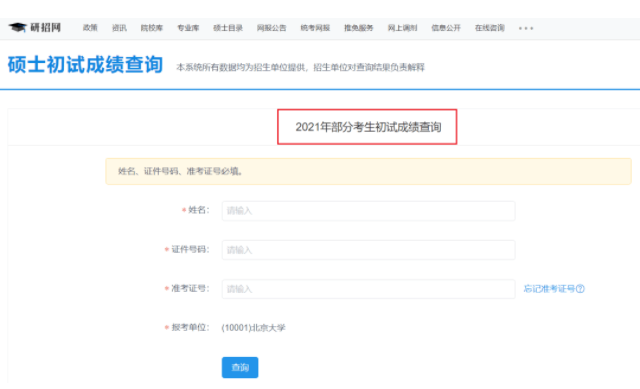Open 网上调剂 in the navigation bar
The width and height of the screenshot is (640, 389).
point(402,28)
